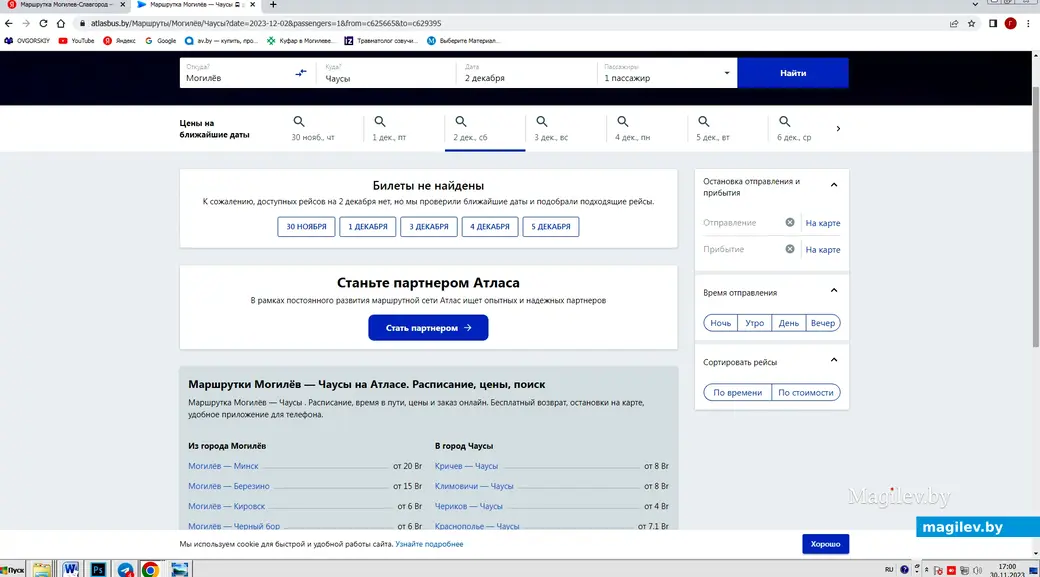Collapse Сортировать рейсы section

834,361
